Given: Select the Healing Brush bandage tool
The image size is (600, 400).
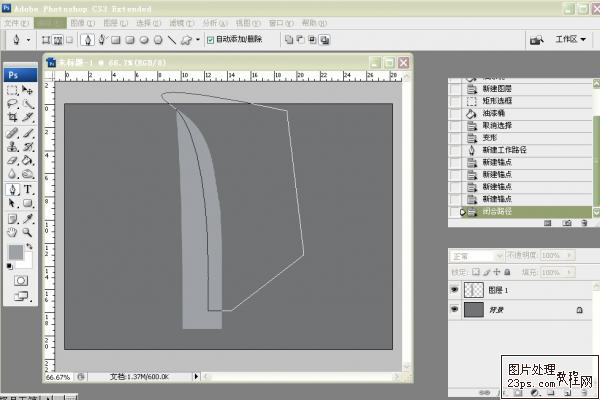Looking at the screenshot, I should tap(12, 133).
